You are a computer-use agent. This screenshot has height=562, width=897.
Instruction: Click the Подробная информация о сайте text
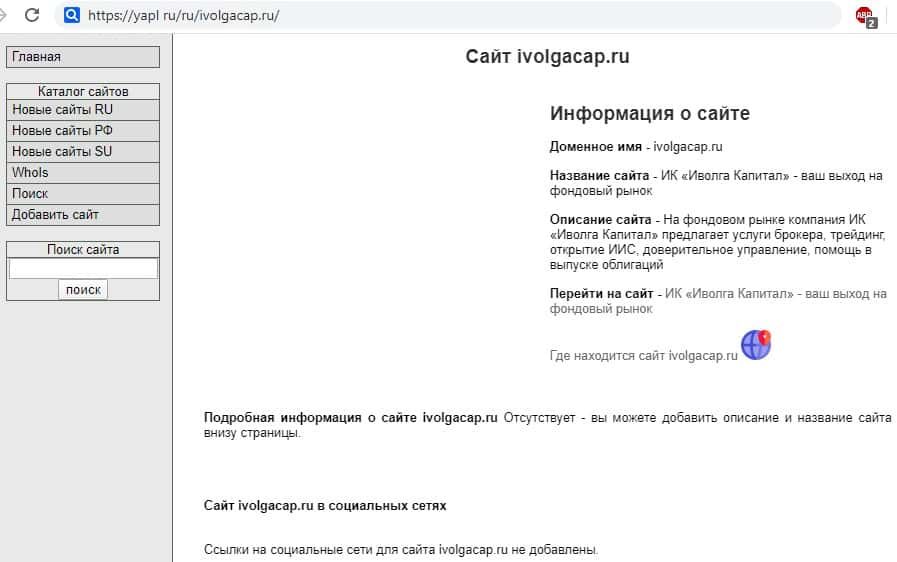point(351,418)
